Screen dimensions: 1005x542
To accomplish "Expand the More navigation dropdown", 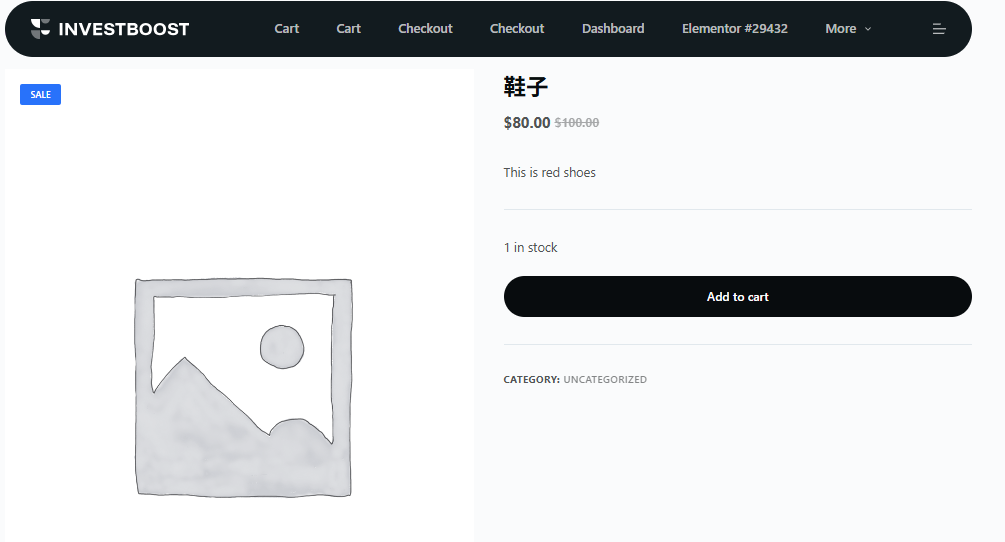I will [x=840, y=29].
